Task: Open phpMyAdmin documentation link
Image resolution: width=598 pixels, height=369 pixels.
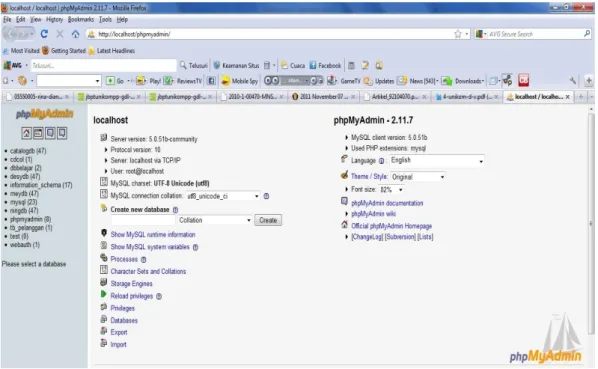Action: (387, 203)
